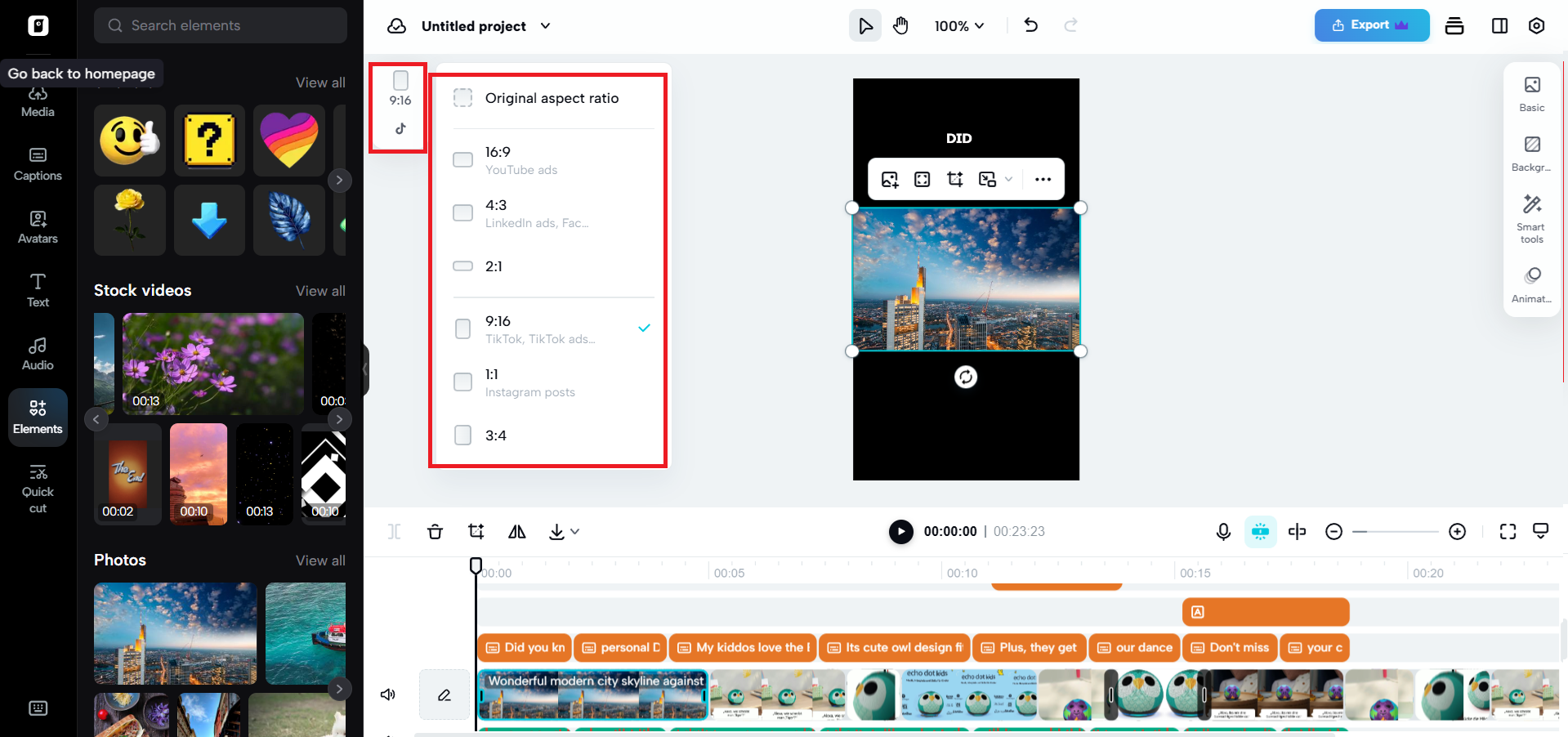Select the hand pan tool
This screenshot has height=737, width=1568.
coord(900,26)
